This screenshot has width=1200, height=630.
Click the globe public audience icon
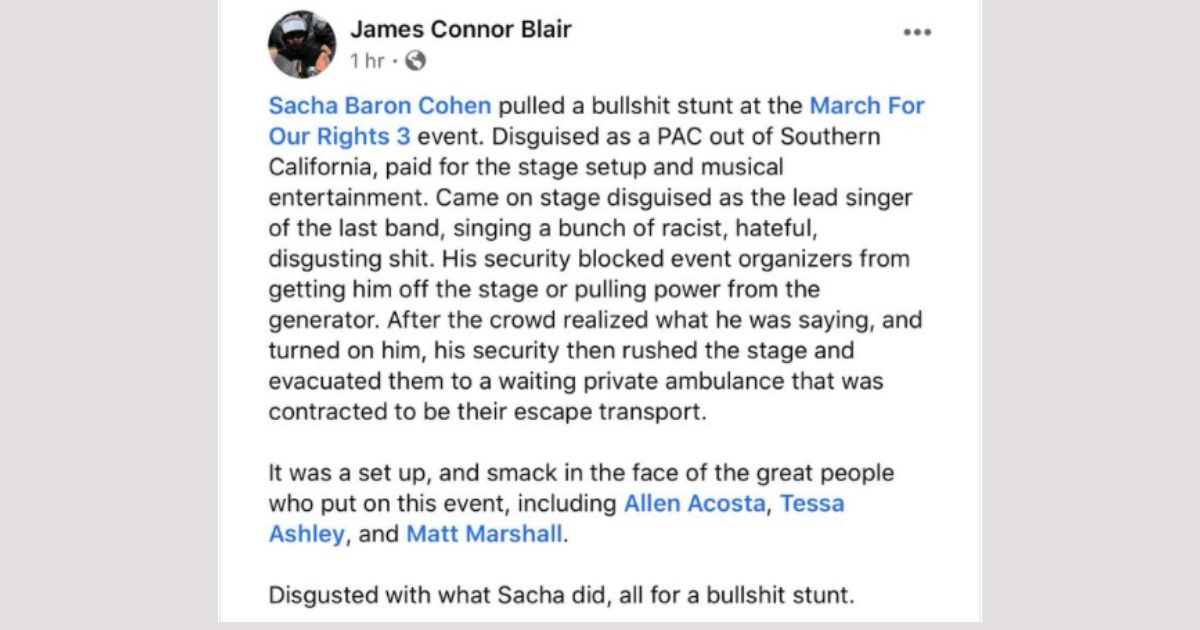click(416, 61)
